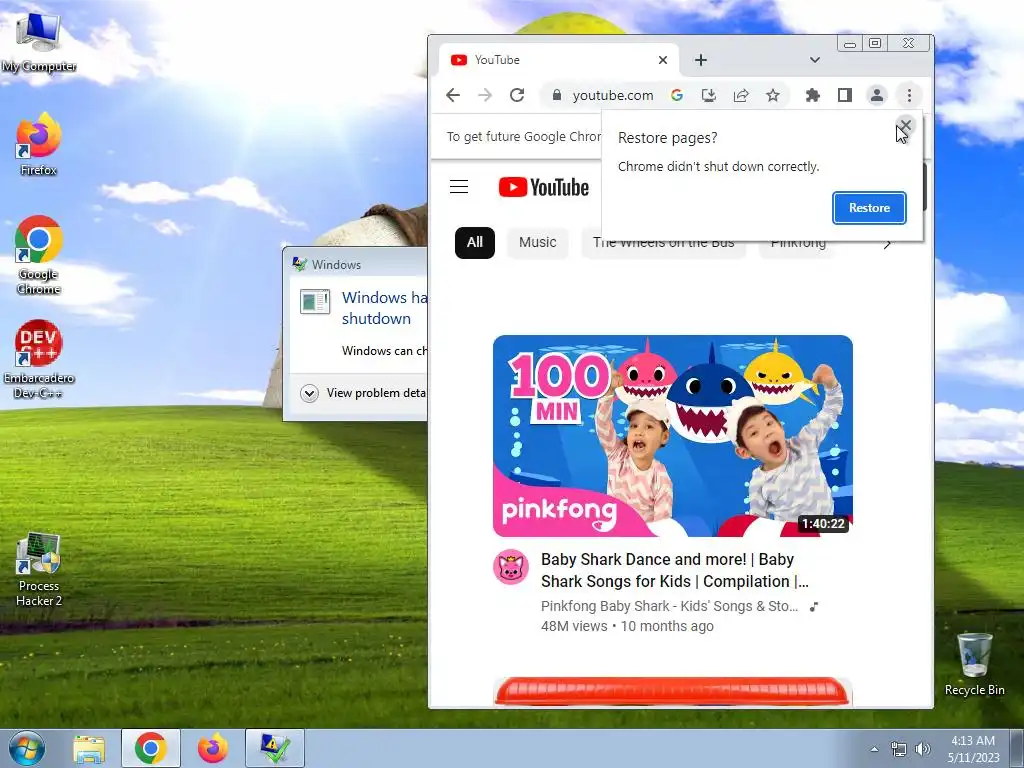
Task: Click youtube.com address bar
Action: pyautogui.click(x=613, y=95)
